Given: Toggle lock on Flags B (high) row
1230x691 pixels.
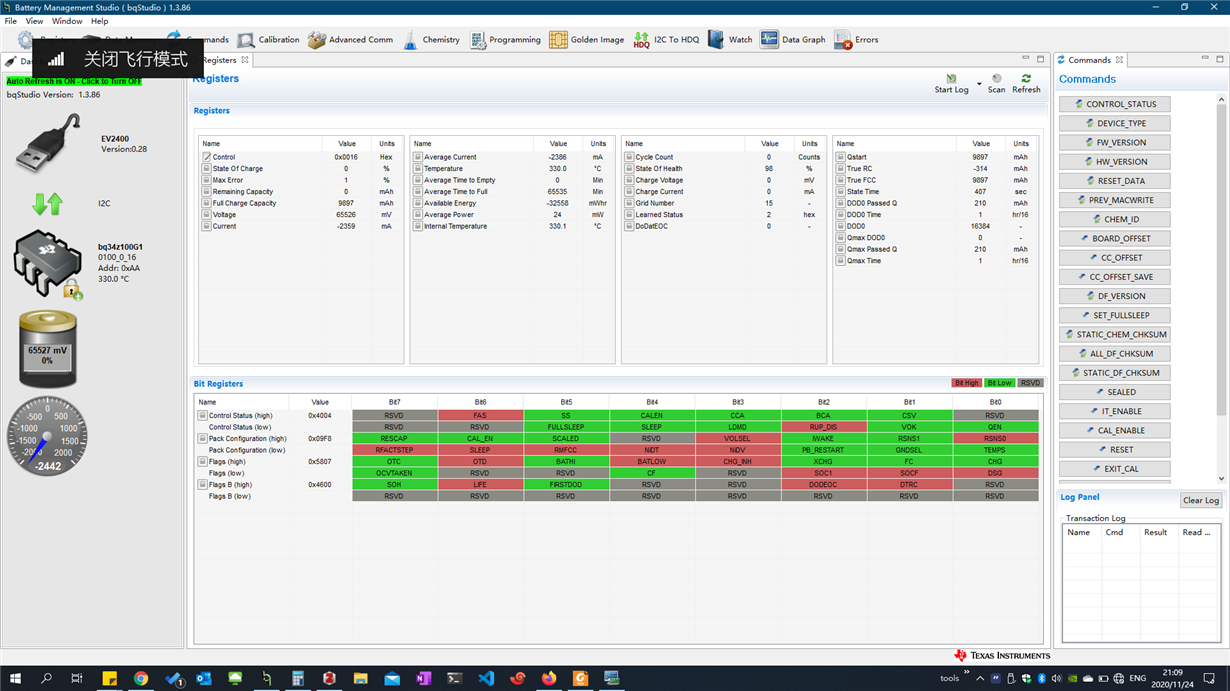Looking at the screenshot, I should (x=202, y=485).
